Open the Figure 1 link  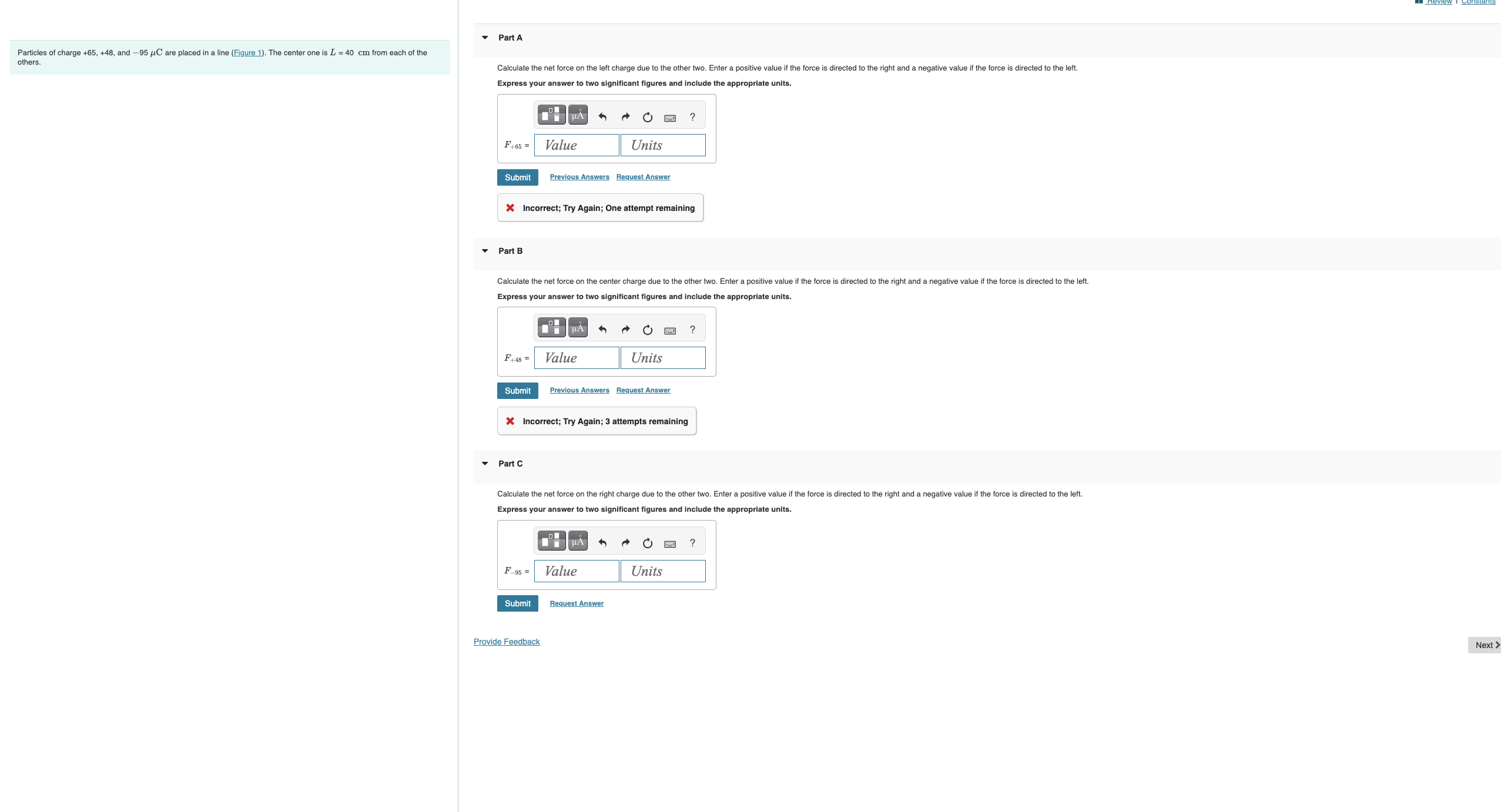247,52
